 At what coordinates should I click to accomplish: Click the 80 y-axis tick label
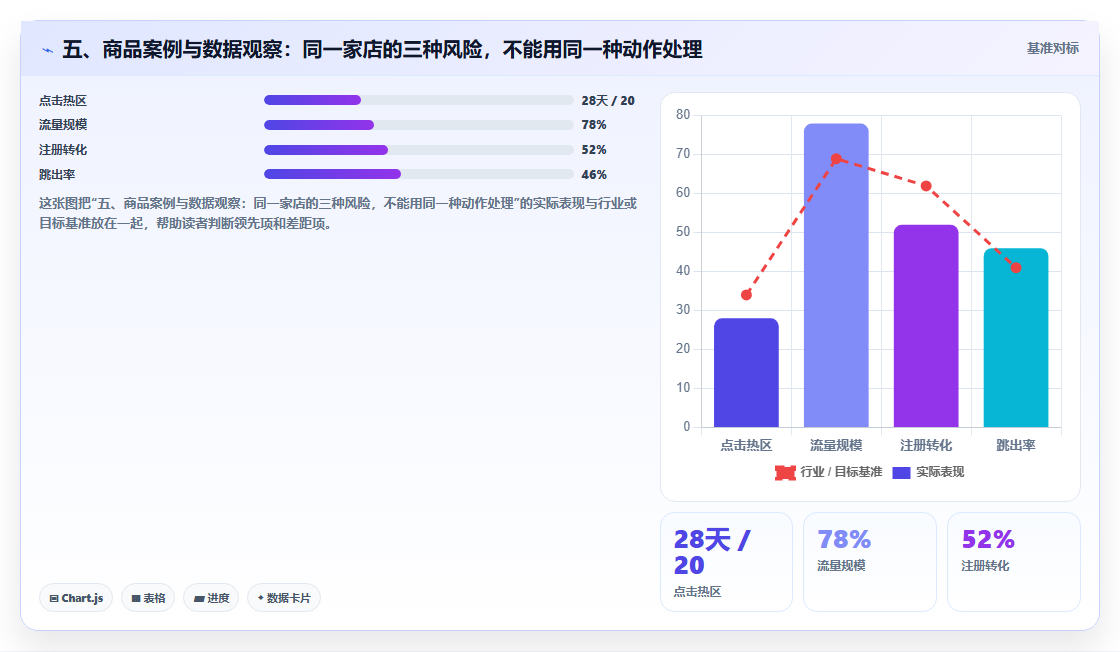point(683,115)
